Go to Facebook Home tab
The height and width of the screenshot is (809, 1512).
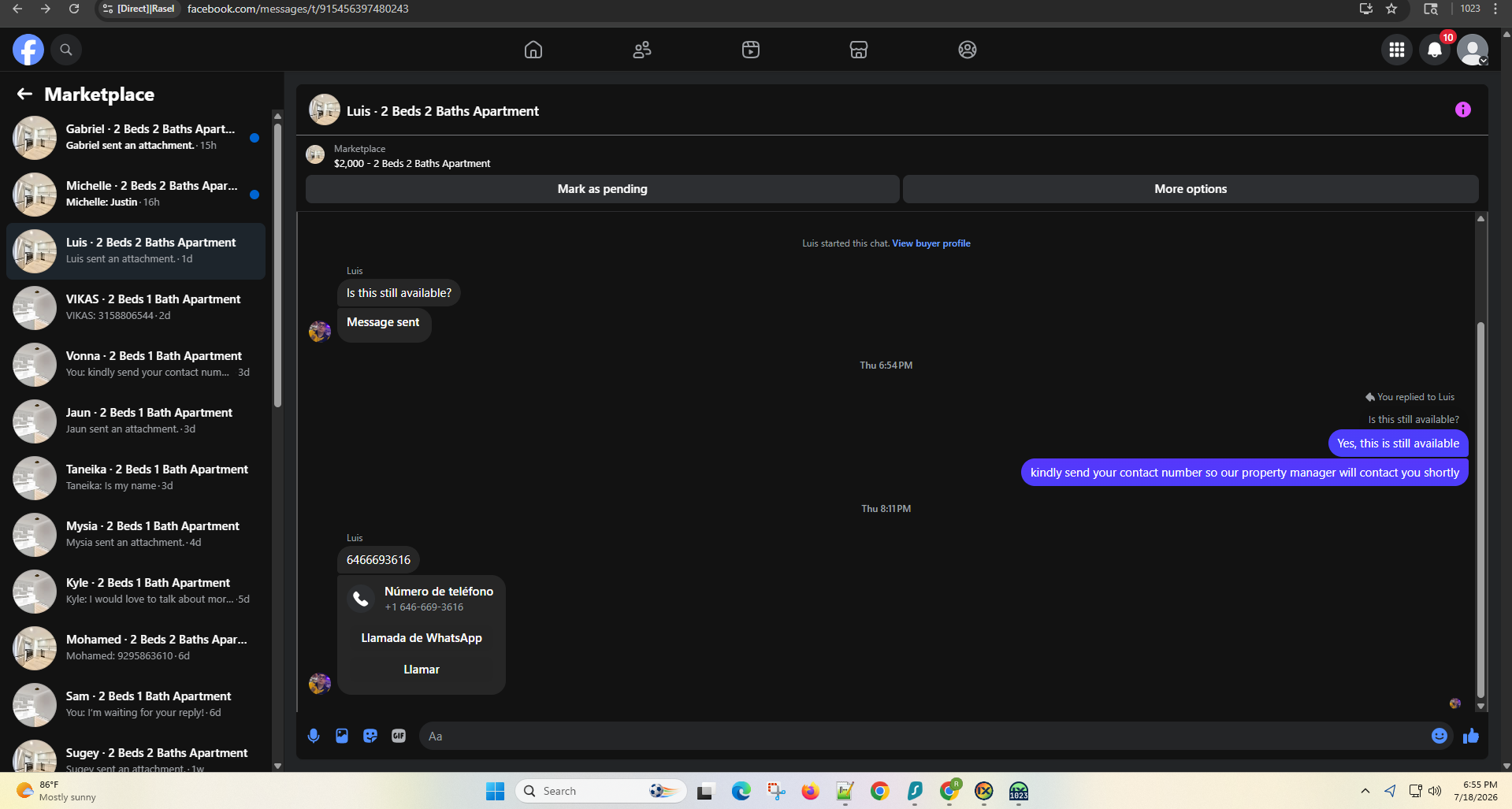click(533, 50)
